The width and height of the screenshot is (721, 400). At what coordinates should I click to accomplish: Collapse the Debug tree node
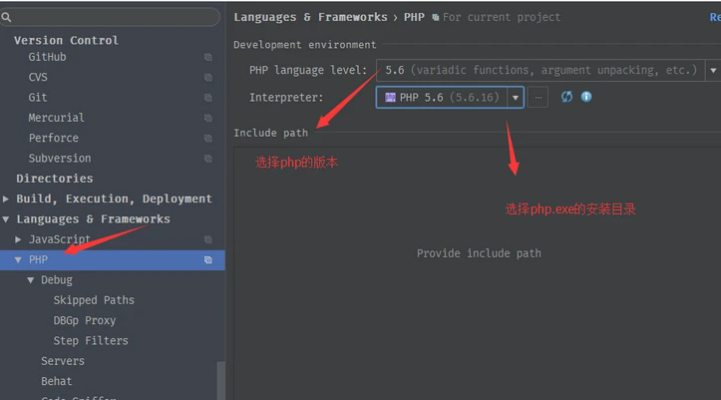pyautogui.click(x=31, y=280)
